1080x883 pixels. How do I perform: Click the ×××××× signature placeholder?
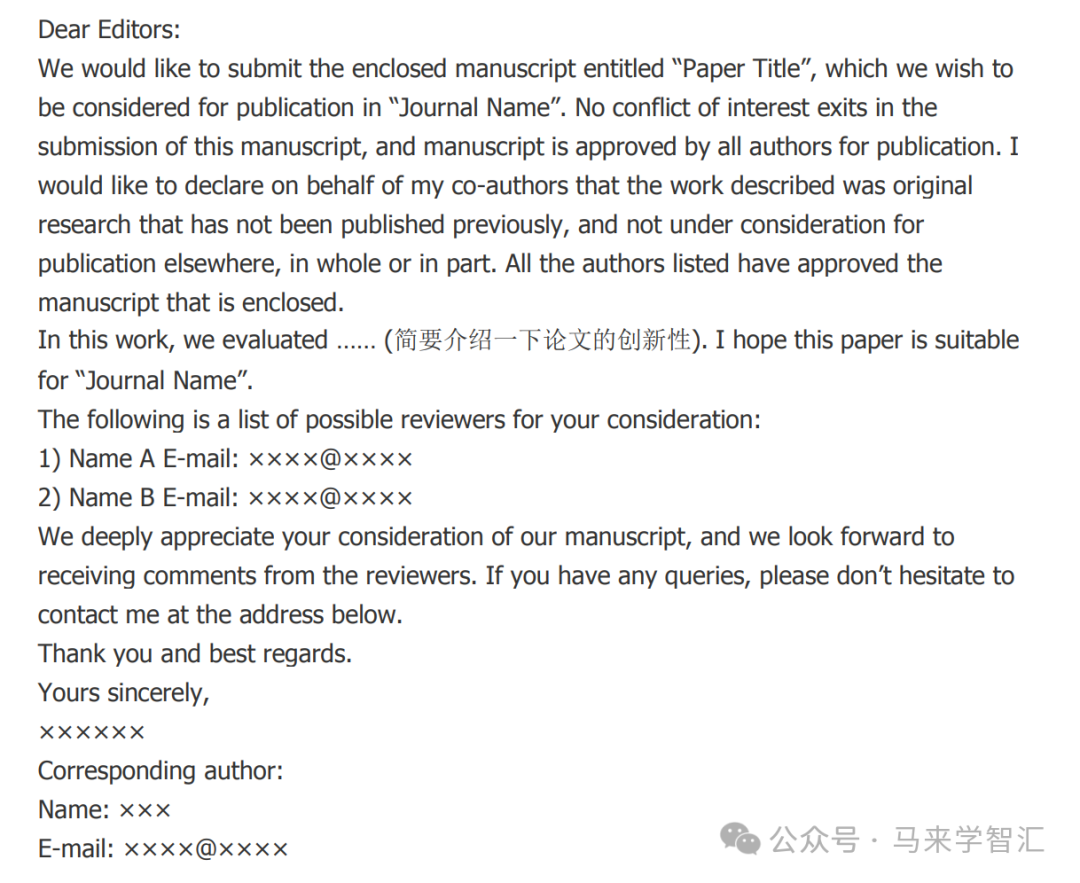point(92,732)
